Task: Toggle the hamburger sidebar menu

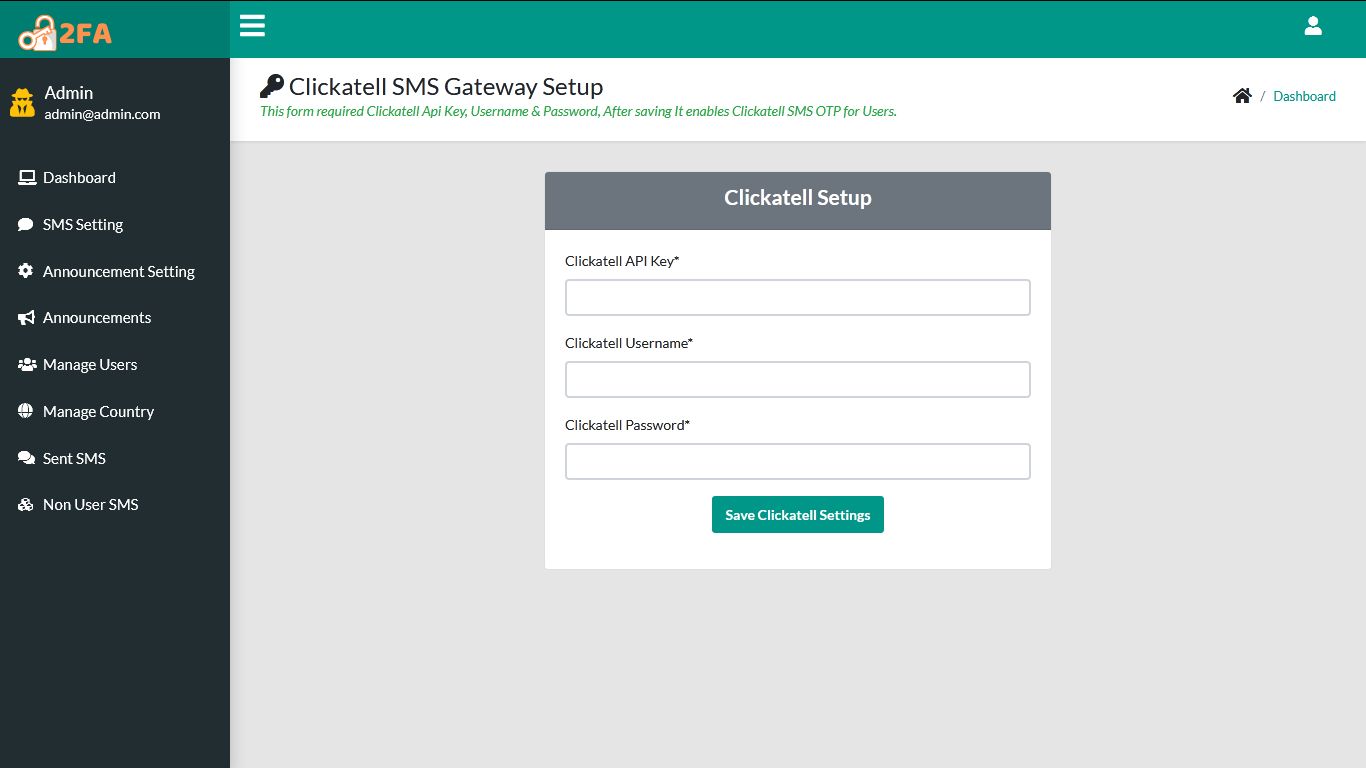Action: point(252,26)
